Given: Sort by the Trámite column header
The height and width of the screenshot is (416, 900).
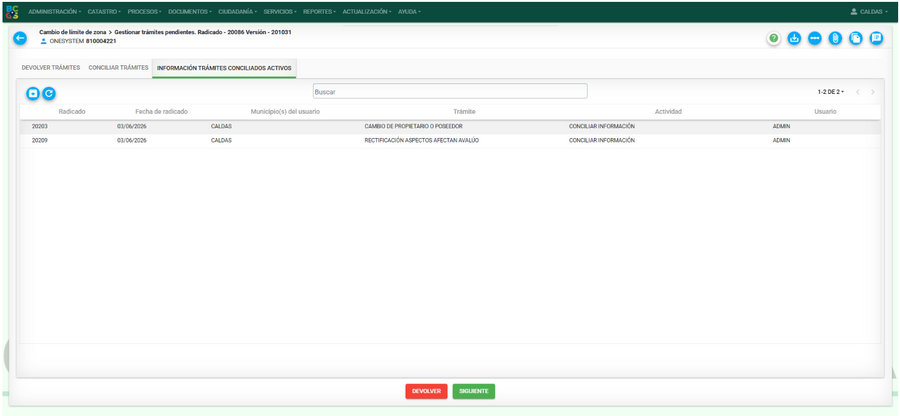Looking at the screenshot, I should point(464,111).
